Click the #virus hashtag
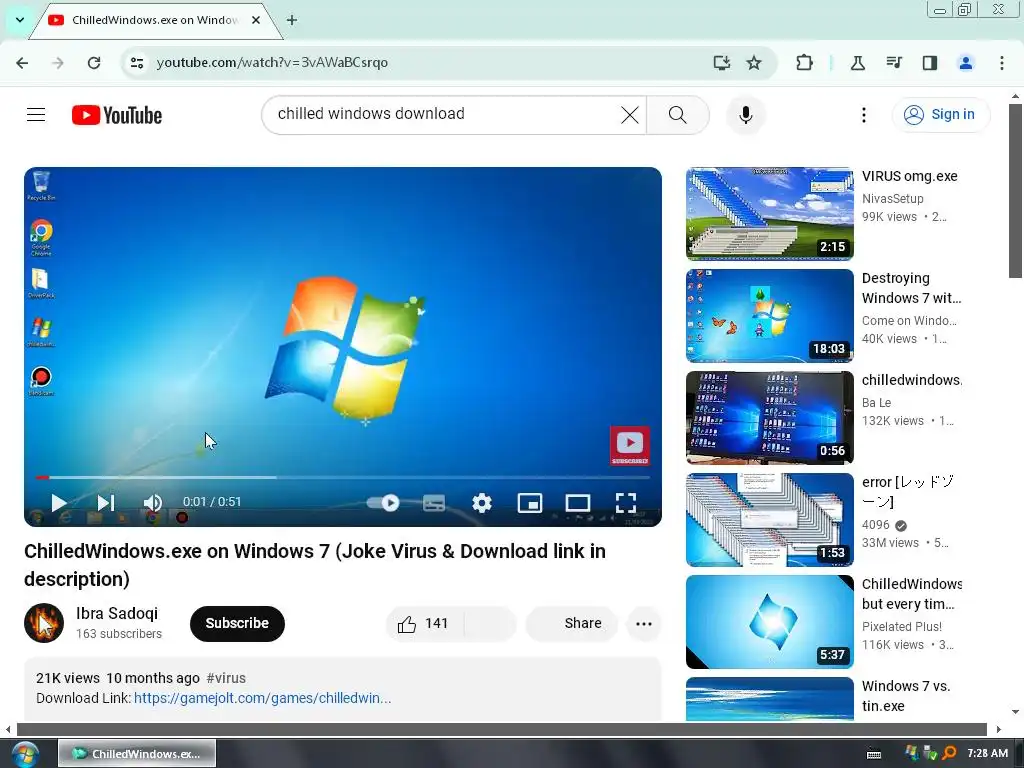Screen dimensions: 1024x768 pyautogui.click(x=226, y=678)
